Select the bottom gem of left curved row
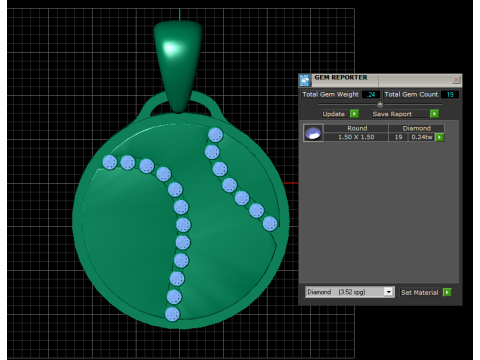Image resolution: width=480 pixels, height=360 pixels. click(x=172, y=314)
